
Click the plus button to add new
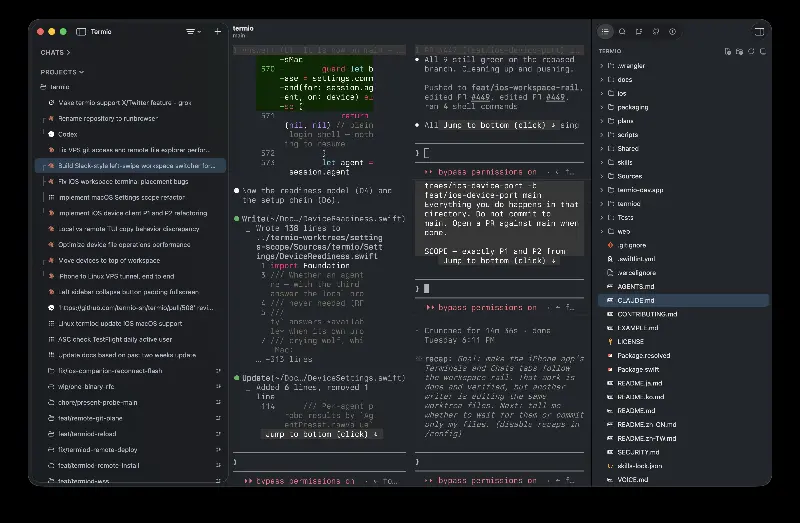[x=217, y=32]
